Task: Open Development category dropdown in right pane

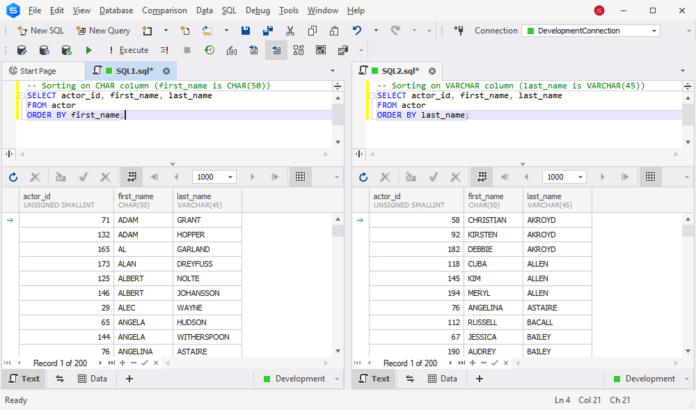Action: point(687,379)
